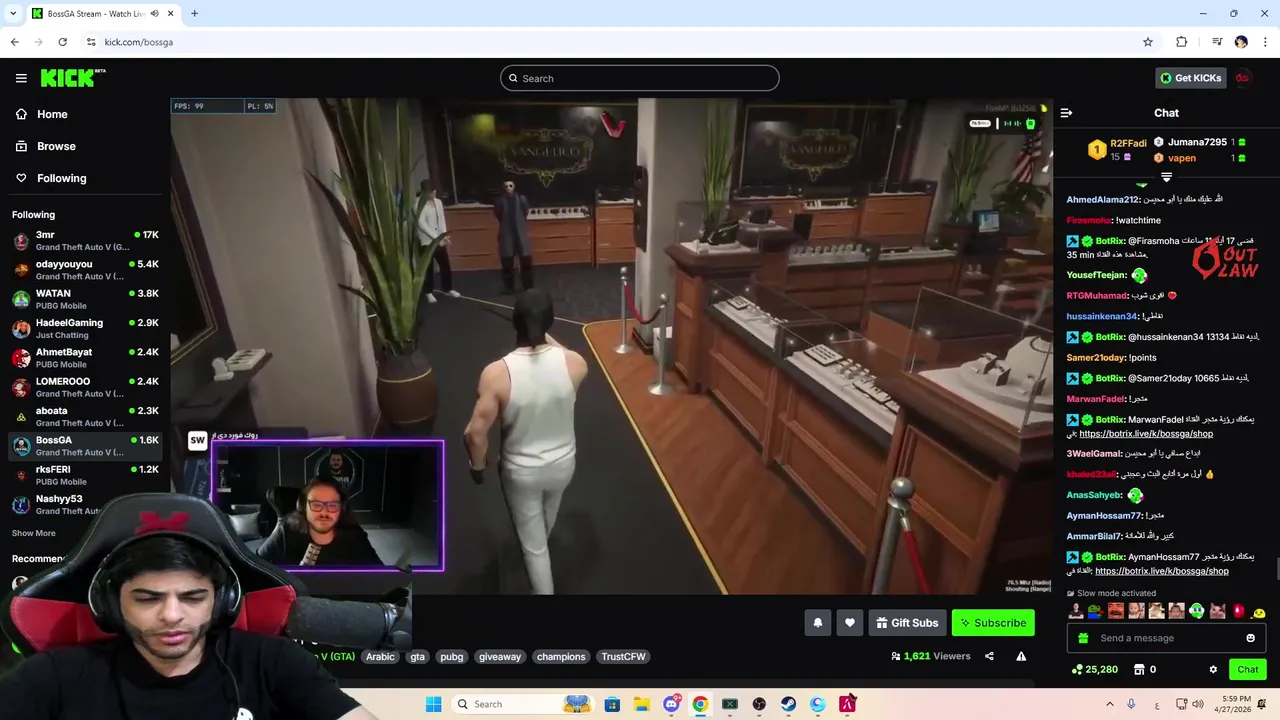Open botrix.live shop link in MarwanFadel reply
This screenshot has width=1280, height=720.
[x=1146, y=434]
